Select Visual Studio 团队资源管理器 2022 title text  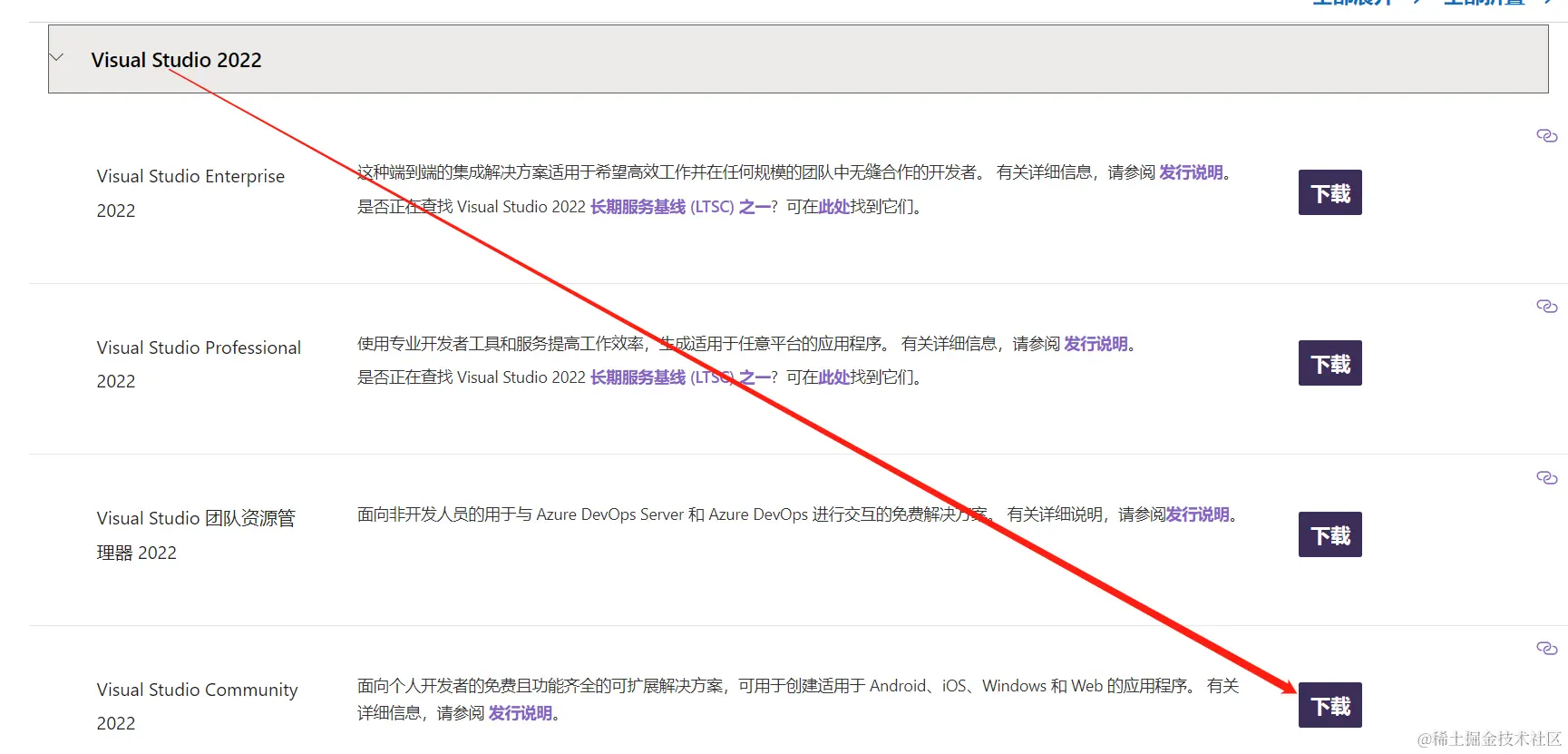[196, 535]
